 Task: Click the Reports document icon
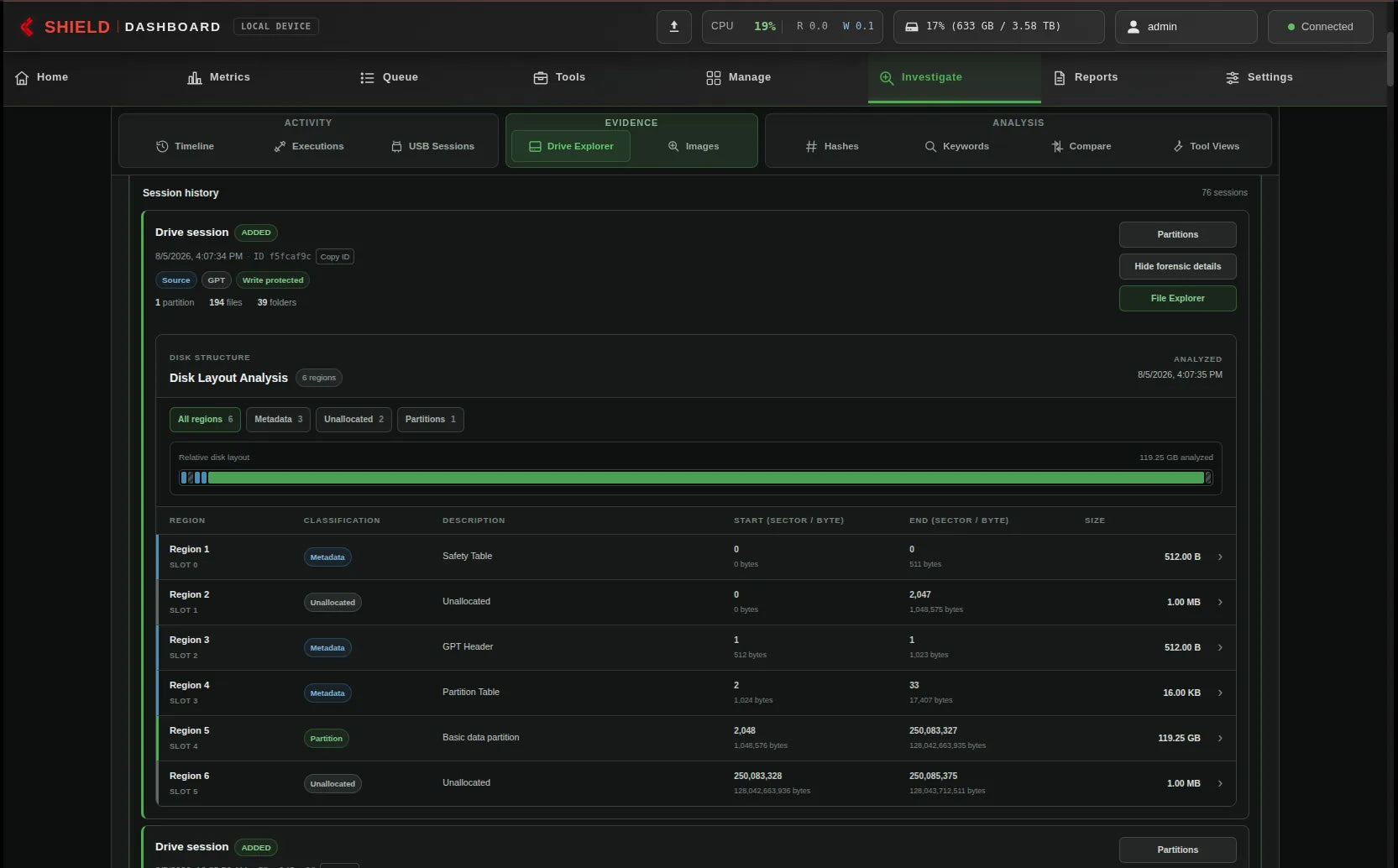[x=1060, y=77]
